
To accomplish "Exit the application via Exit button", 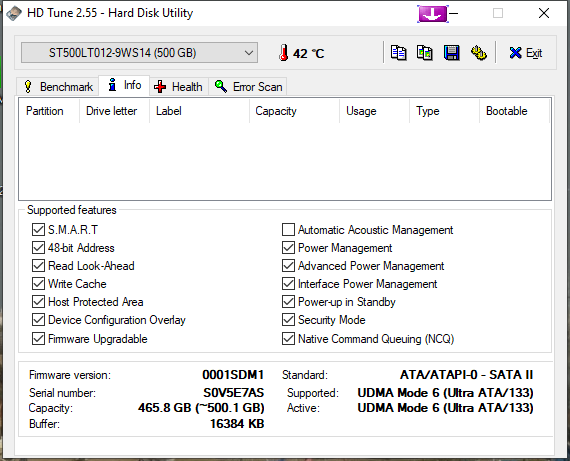I will (526, 53).
